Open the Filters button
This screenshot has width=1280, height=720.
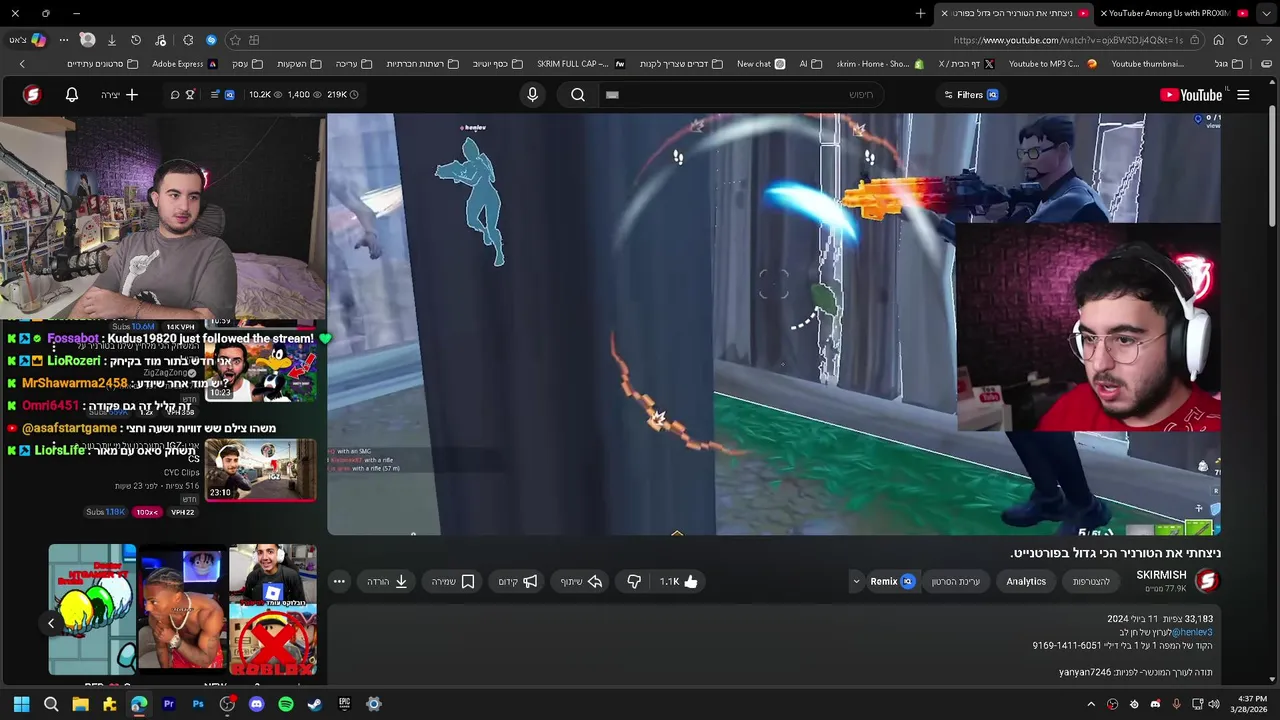click(x=971, y=95)
